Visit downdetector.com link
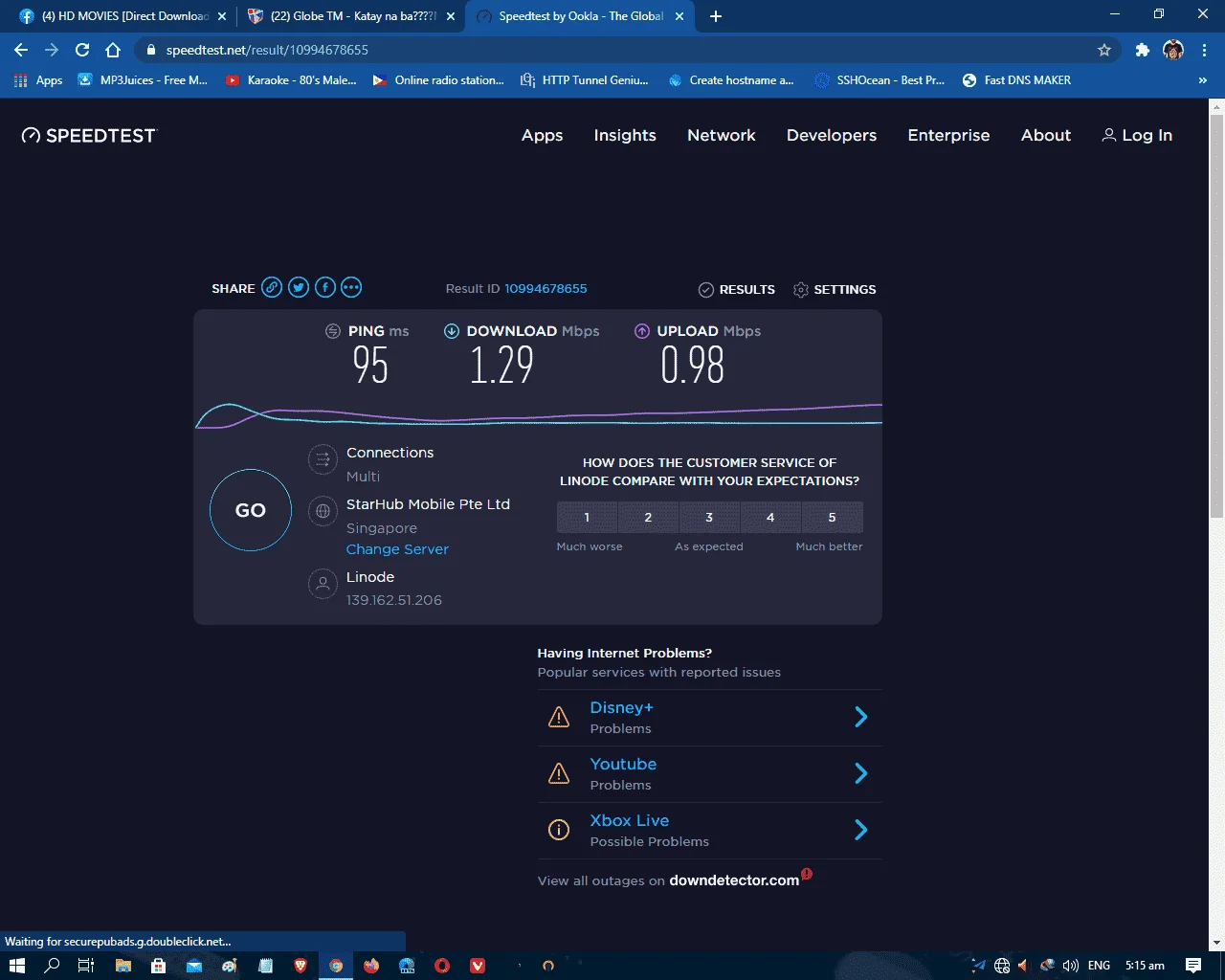This screenshot has width=1225, height=980. 734,880
